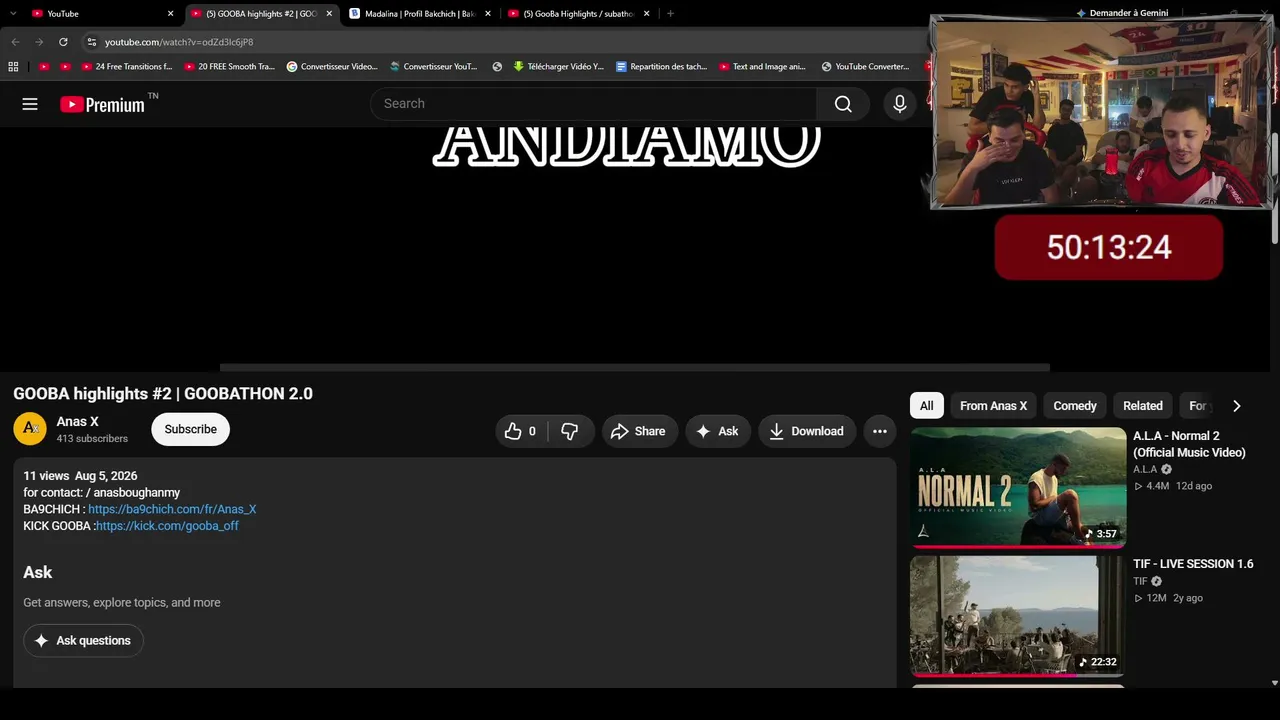This screenshot has height=720, width=1280.
Task: Click the page vertical scrollbar
Action: pyautogui.click(x=1274, y=187)
